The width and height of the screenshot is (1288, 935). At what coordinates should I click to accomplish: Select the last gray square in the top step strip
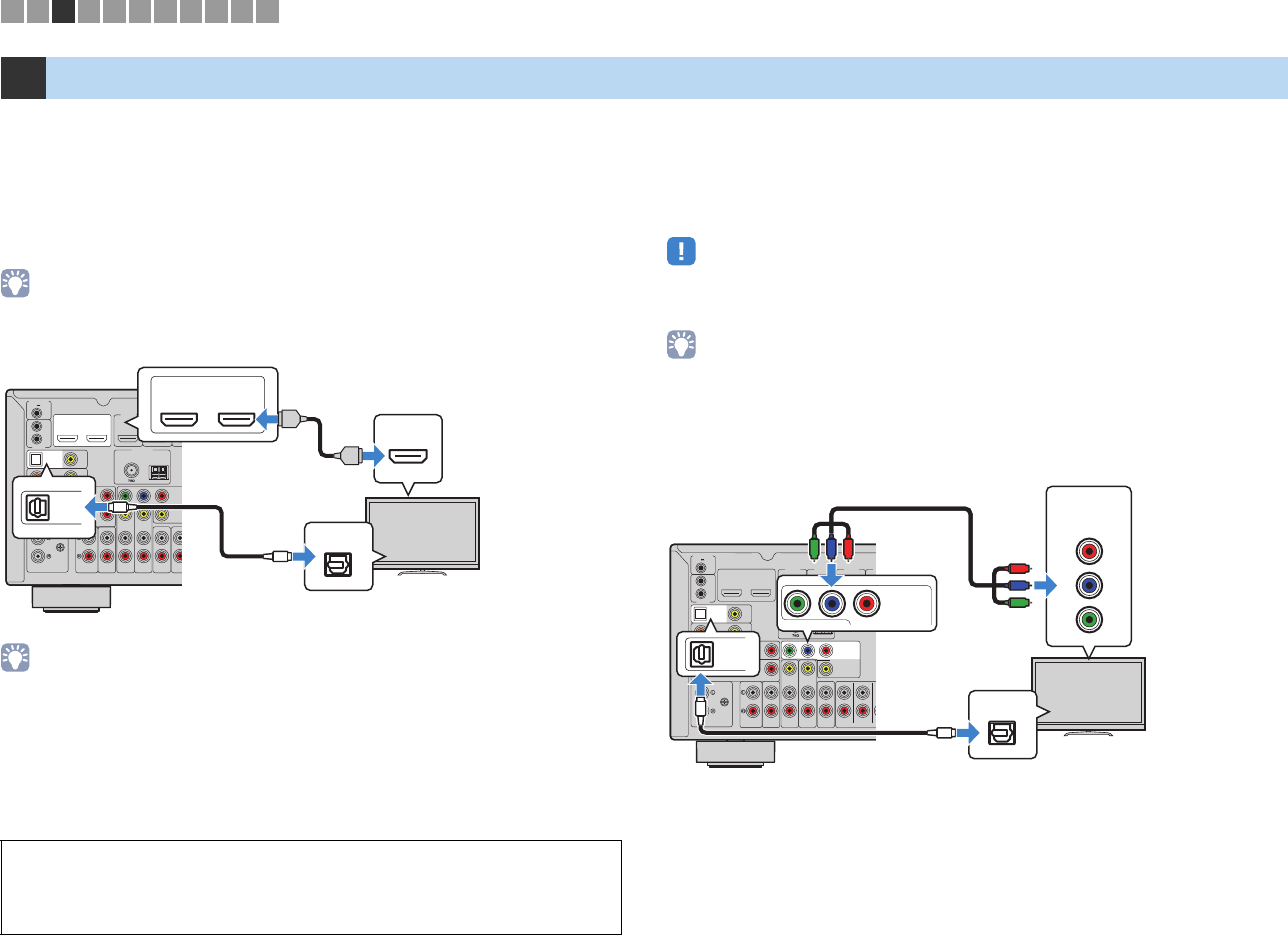(x=267, y=12)
